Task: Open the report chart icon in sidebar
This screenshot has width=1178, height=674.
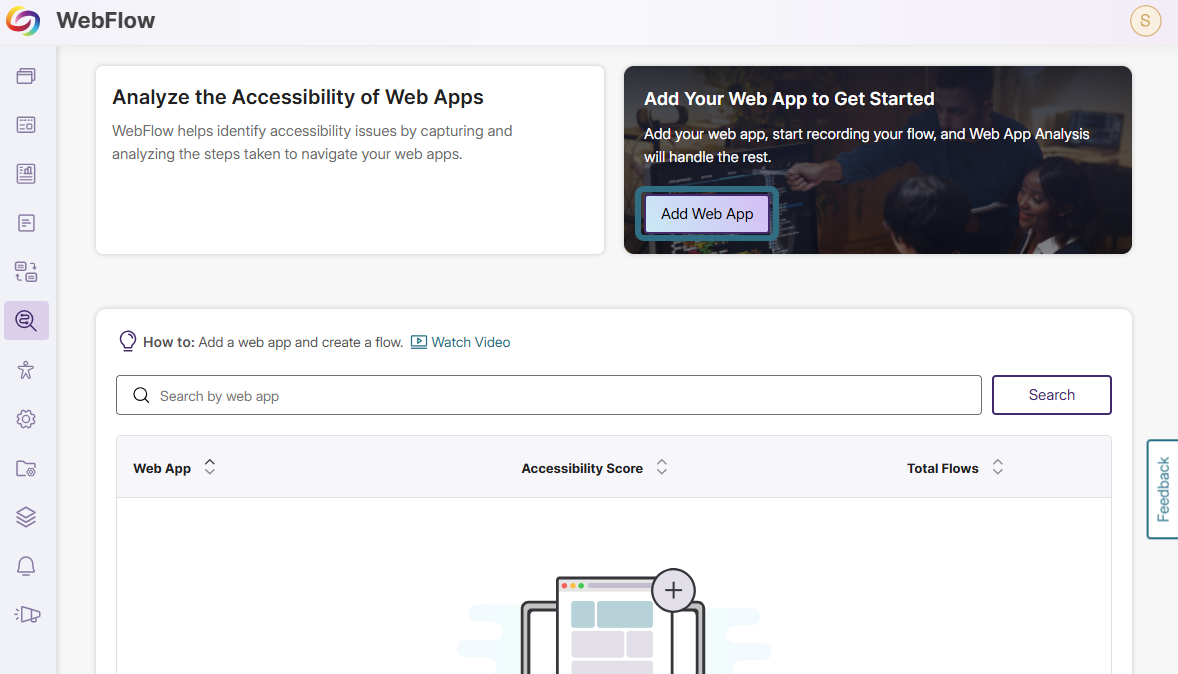Action: [x=26, y=174]
